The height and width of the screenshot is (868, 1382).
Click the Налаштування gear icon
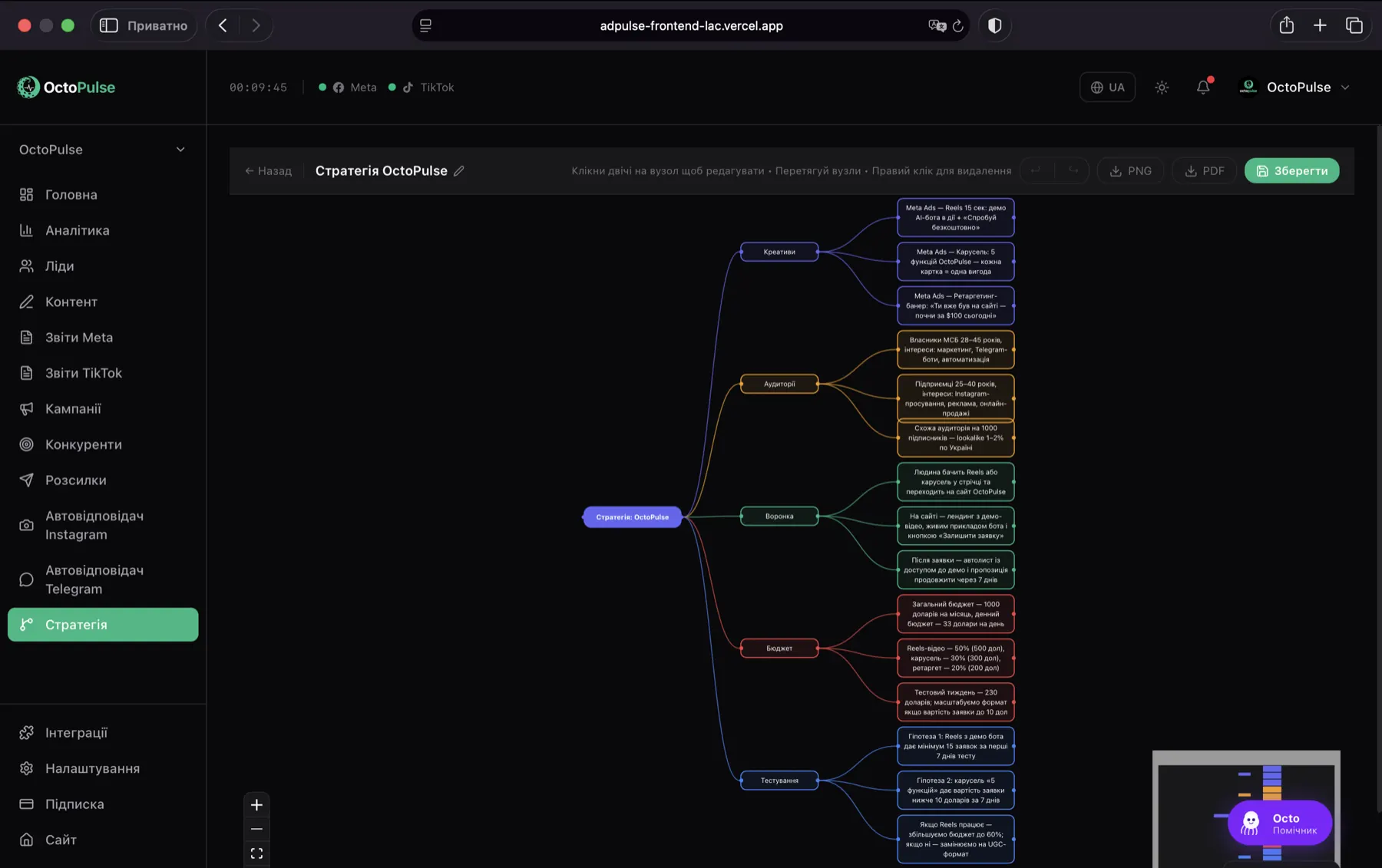[26, 768]
